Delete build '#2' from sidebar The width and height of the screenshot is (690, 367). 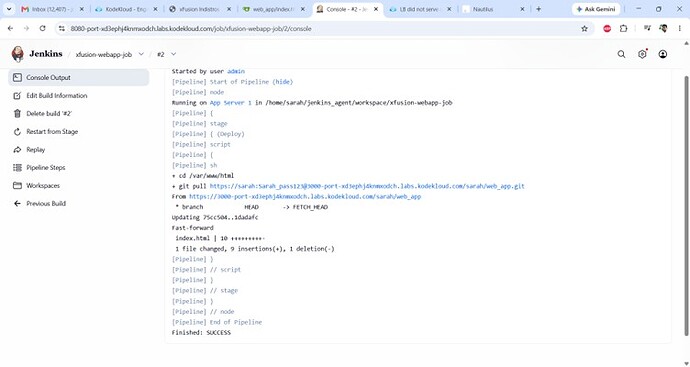pyautogui.click(x=49, y=114)
